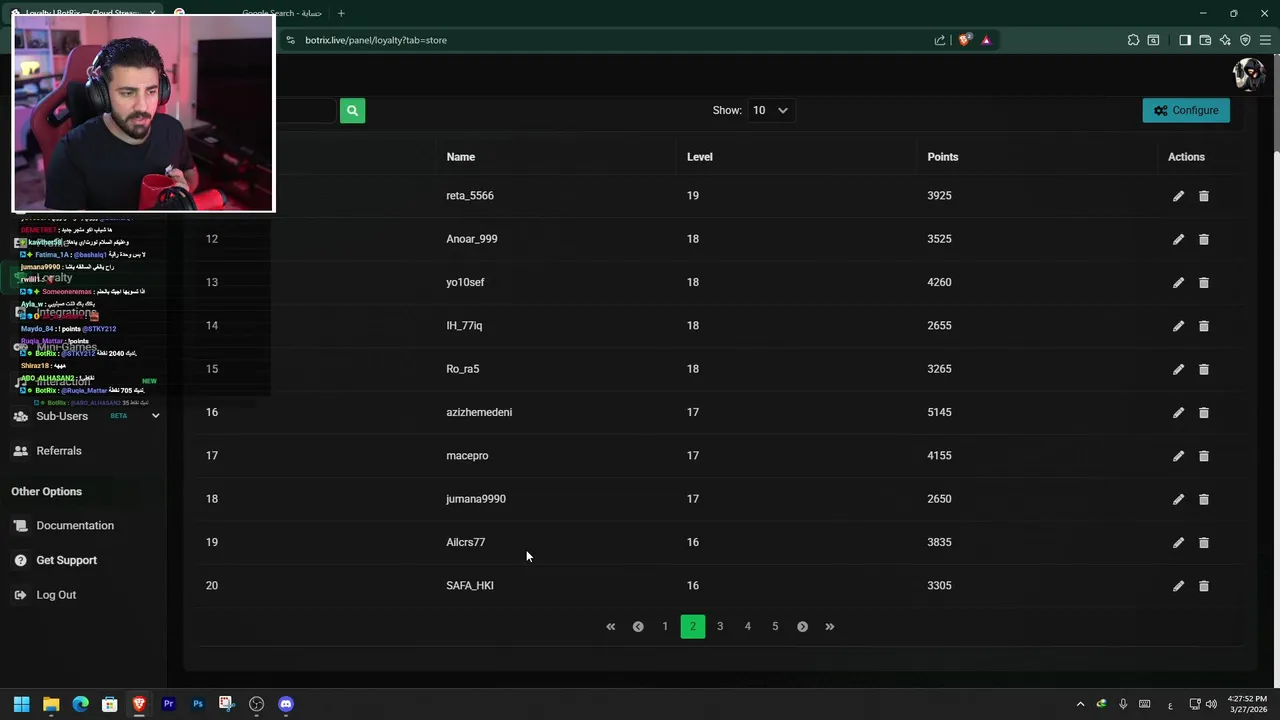This screenshot has width=1280, height=720.
Task: Go to page 4
Action: (747, 627)
